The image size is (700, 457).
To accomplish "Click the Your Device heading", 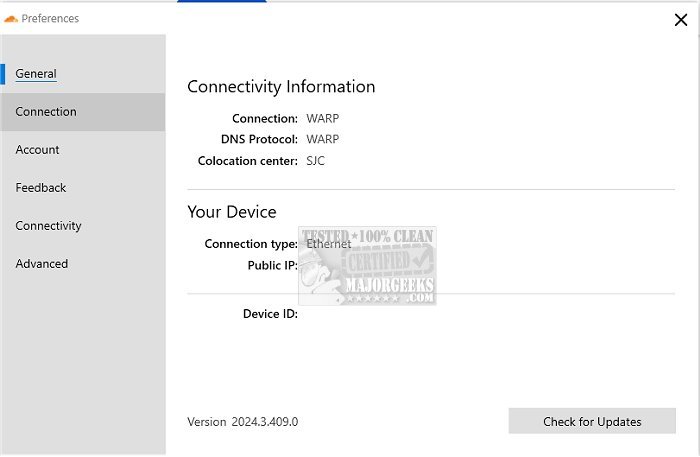I will click(x=232, y=212).
